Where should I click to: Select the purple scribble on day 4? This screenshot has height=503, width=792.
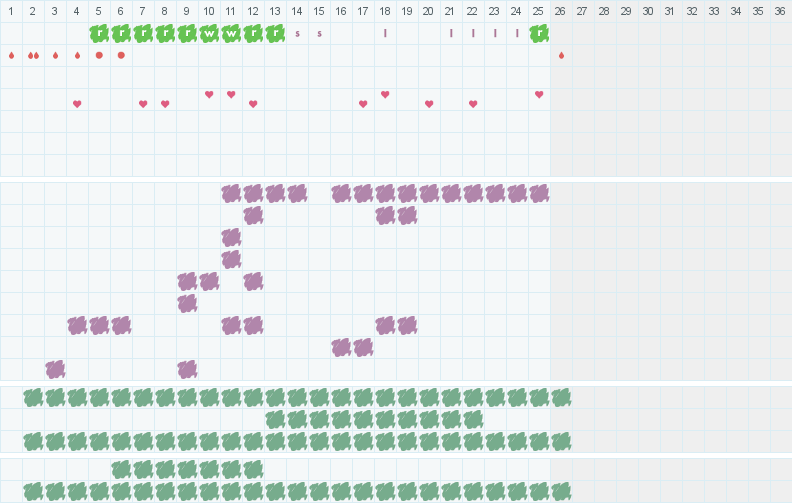77,325
